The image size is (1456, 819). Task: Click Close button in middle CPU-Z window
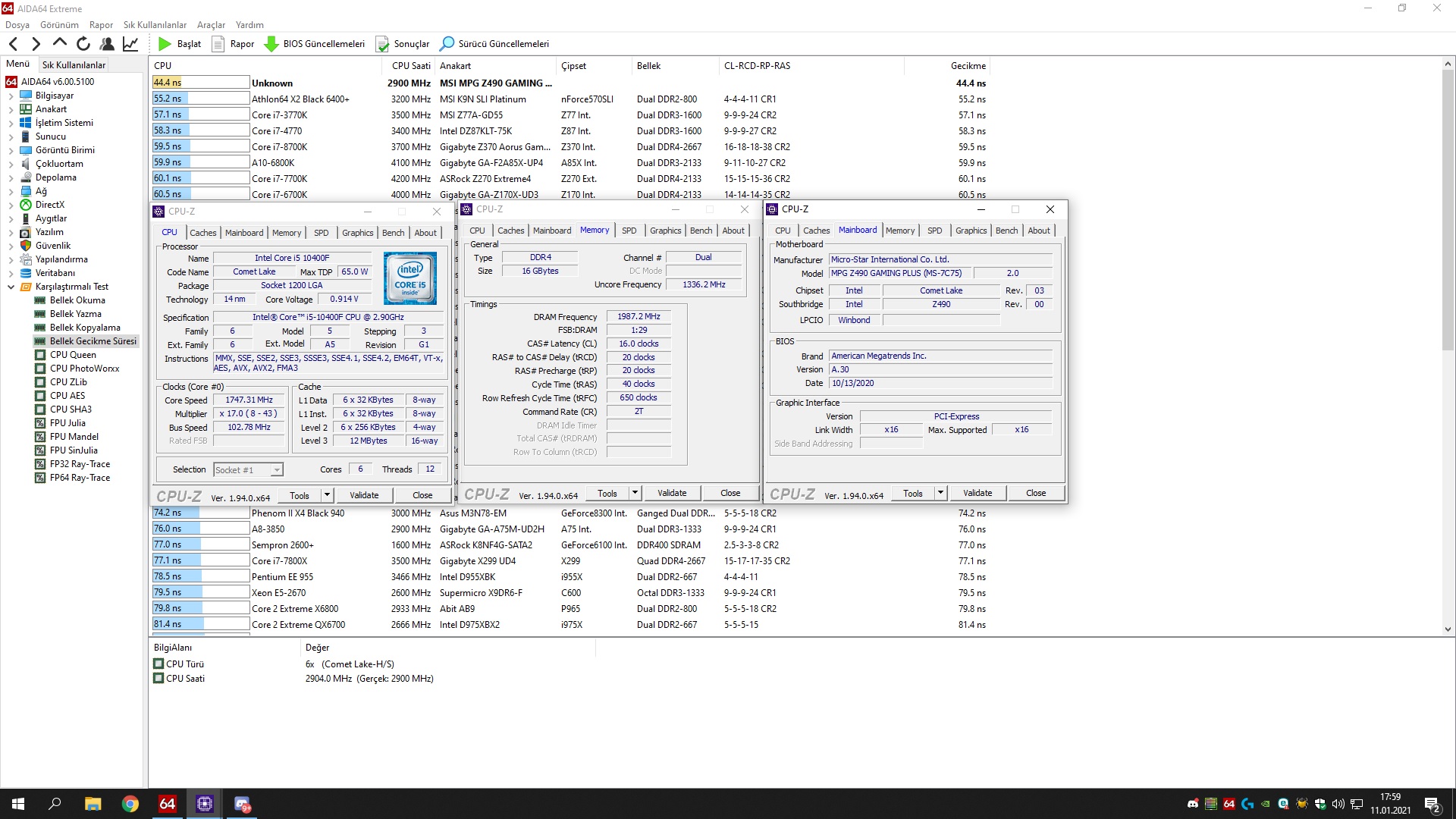tap(730, 493)
